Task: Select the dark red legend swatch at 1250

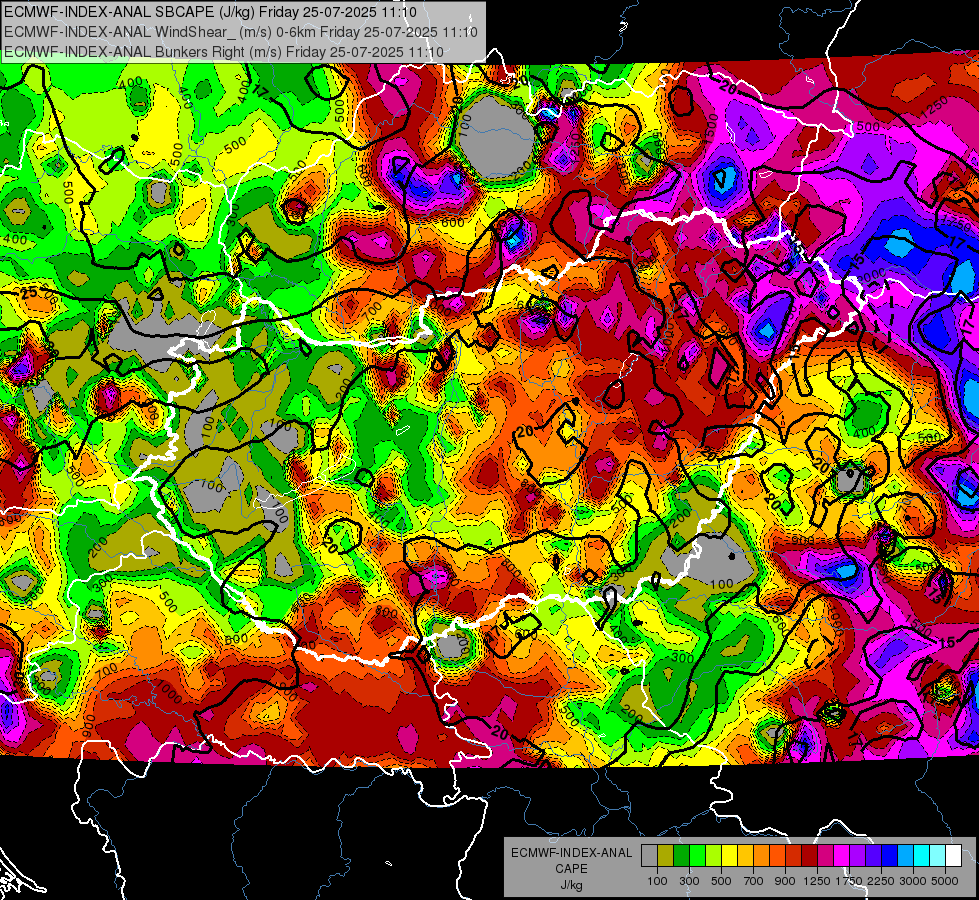Action: pyautogui.click(x=809, y=855)
